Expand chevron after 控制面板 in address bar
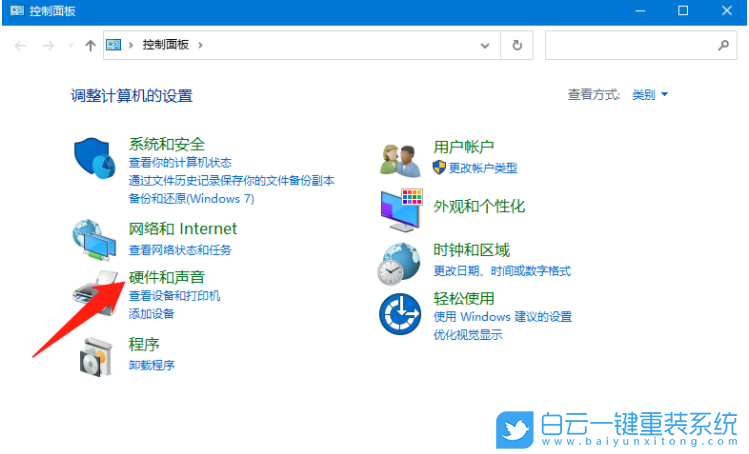Screen dimensions: 749x454 [x=200, y=45]
